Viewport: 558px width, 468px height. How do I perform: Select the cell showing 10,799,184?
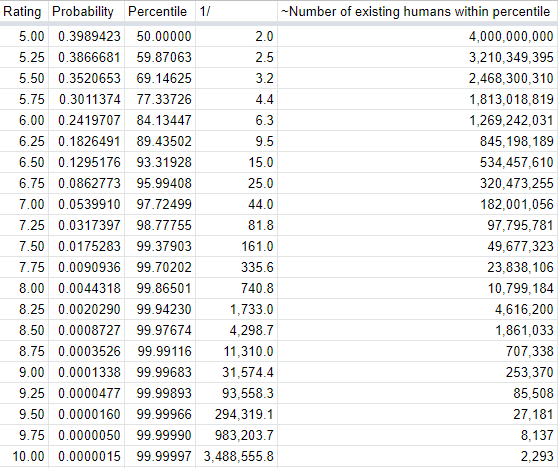[418, 288]
